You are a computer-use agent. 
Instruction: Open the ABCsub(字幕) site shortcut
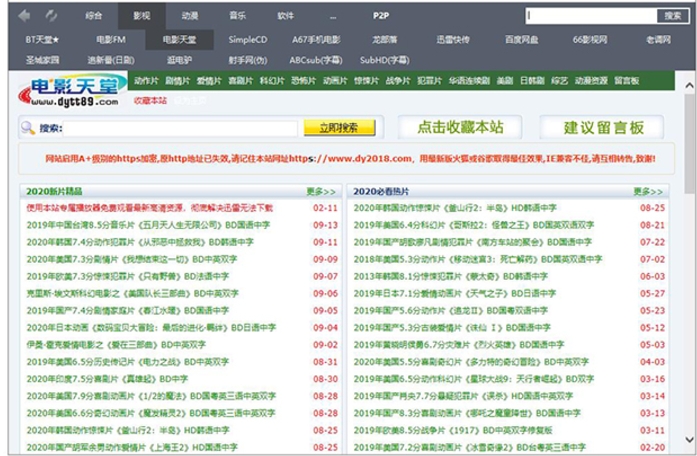point(316,60)
